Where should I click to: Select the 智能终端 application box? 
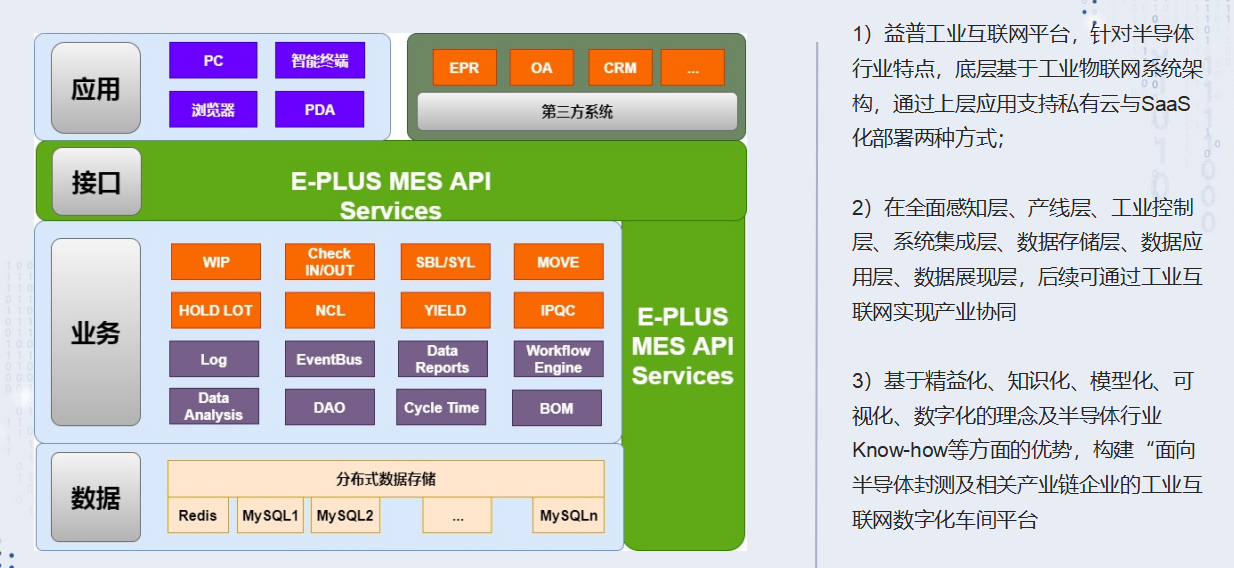[320, 60]
